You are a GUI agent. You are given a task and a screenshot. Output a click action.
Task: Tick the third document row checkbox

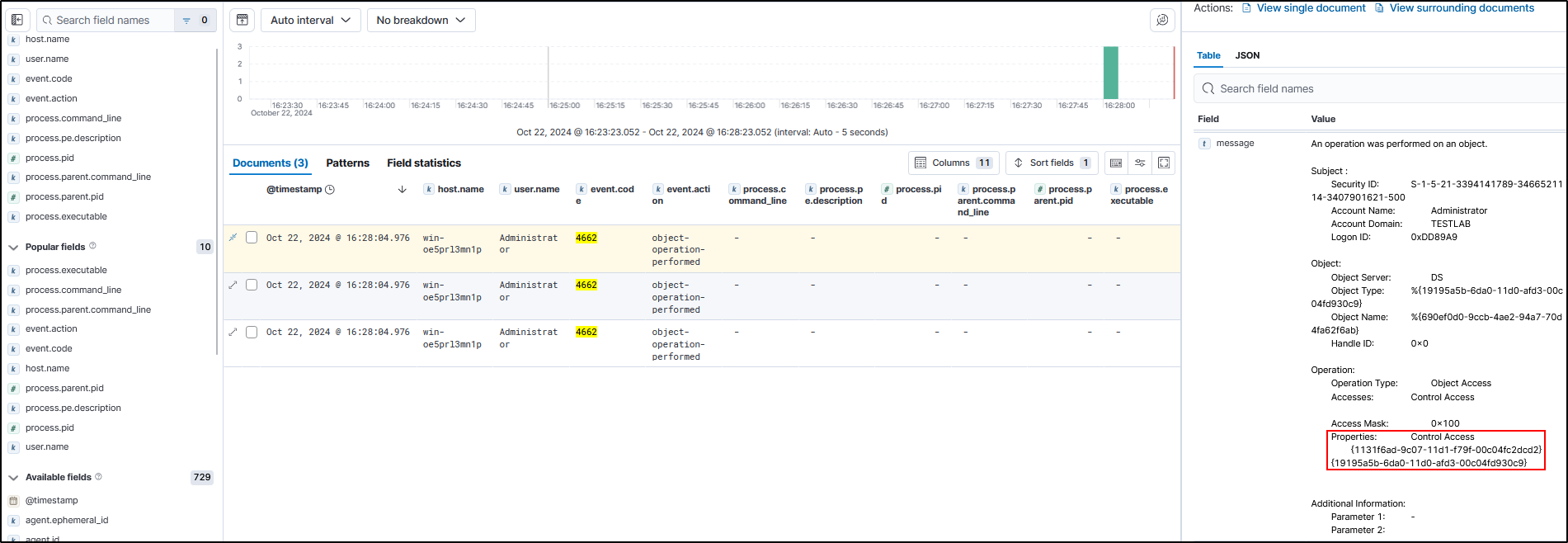click(252, 332)
